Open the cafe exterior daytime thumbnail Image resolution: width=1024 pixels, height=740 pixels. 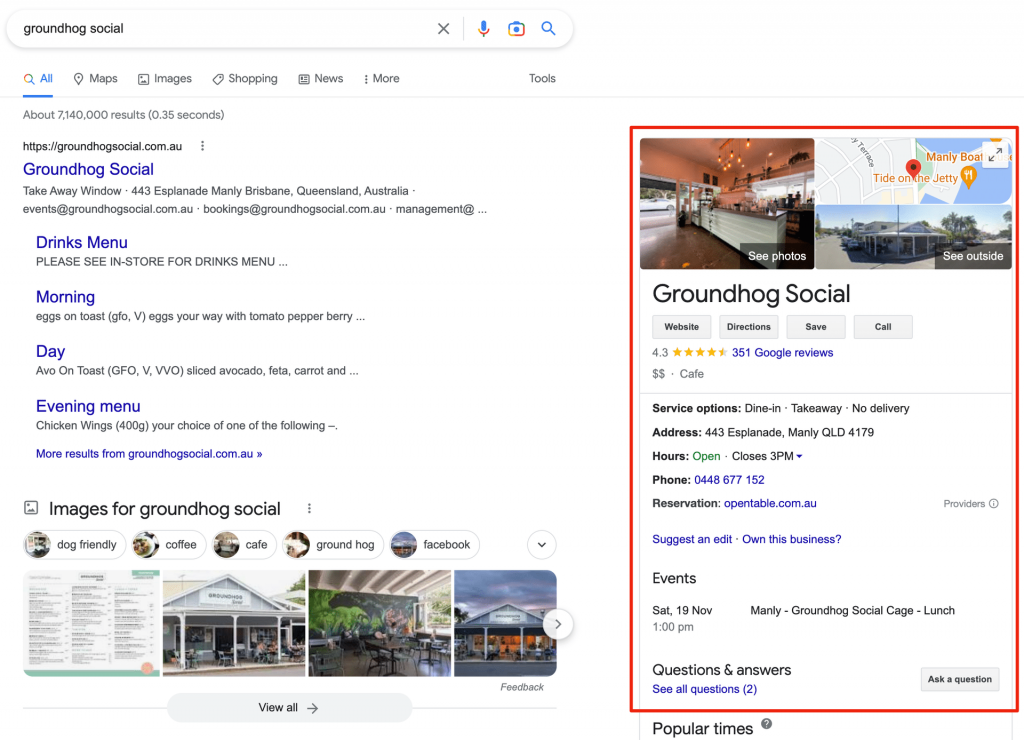pos(234,623)
